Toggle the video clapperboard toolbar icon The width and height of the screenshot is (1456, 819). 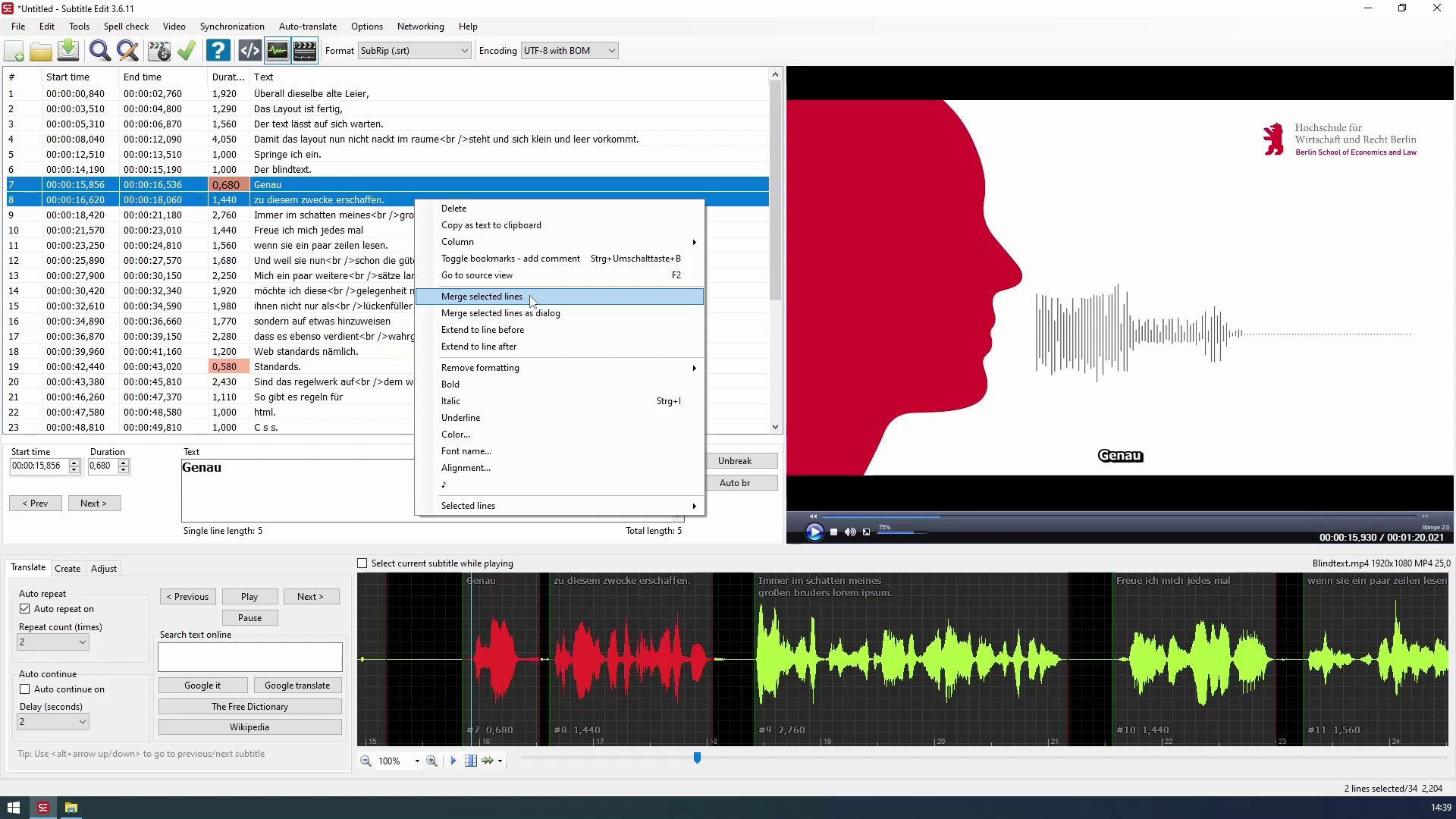[304, 51]
